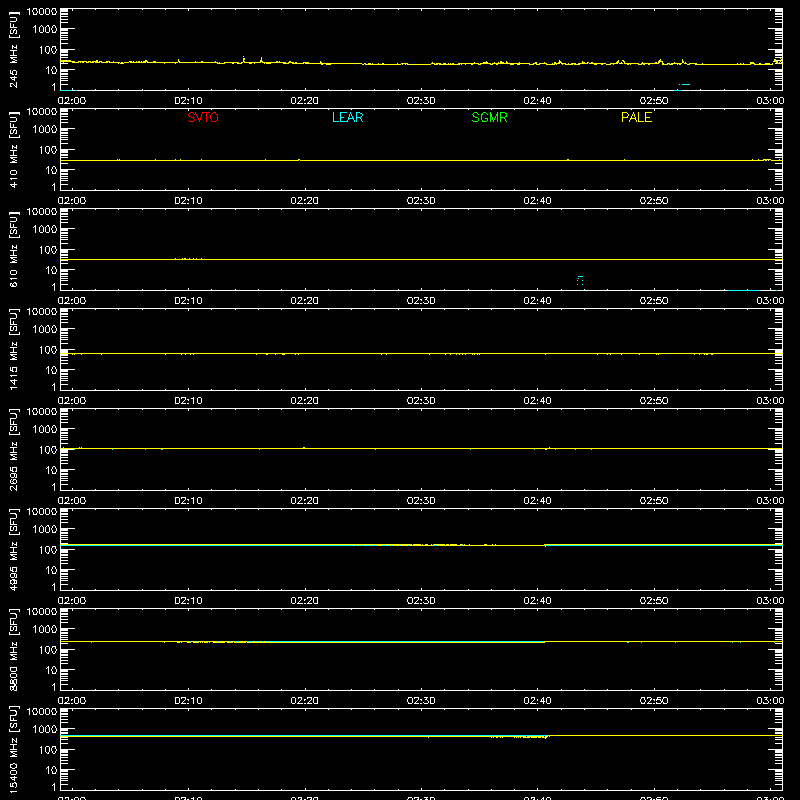This screenshot has height=800, width=800.
Task: Click the 02:00 tick label under 8800 MHz plot
Action: [72, 701]
